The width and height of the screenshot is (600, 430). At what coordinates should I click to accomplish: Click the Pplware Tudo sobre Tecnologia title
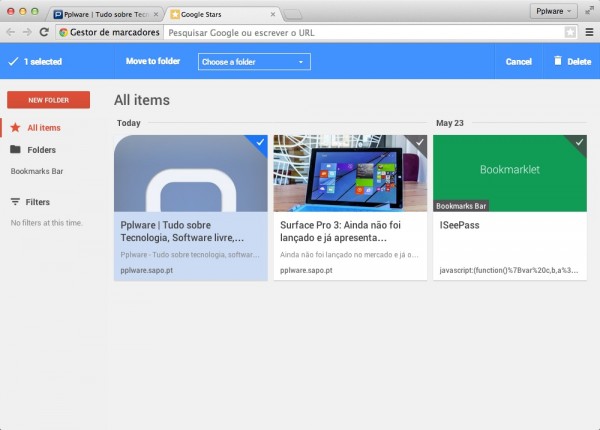click(182, 231)
